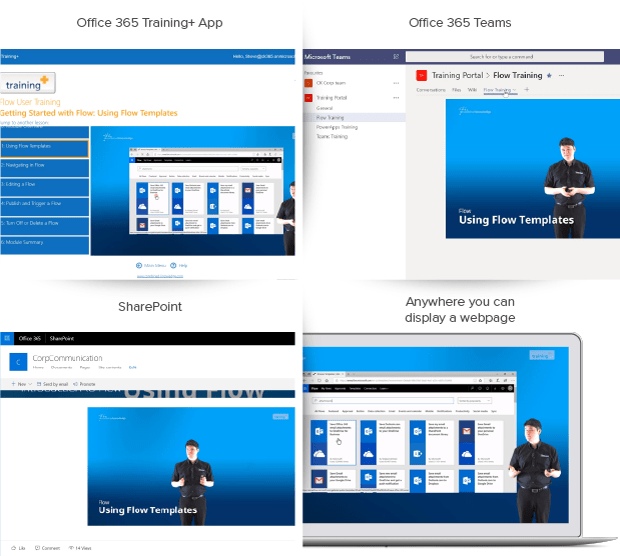Click the CK Corp team avatar icon
Viewport: 620px width, 556px height.
[308, 83]
